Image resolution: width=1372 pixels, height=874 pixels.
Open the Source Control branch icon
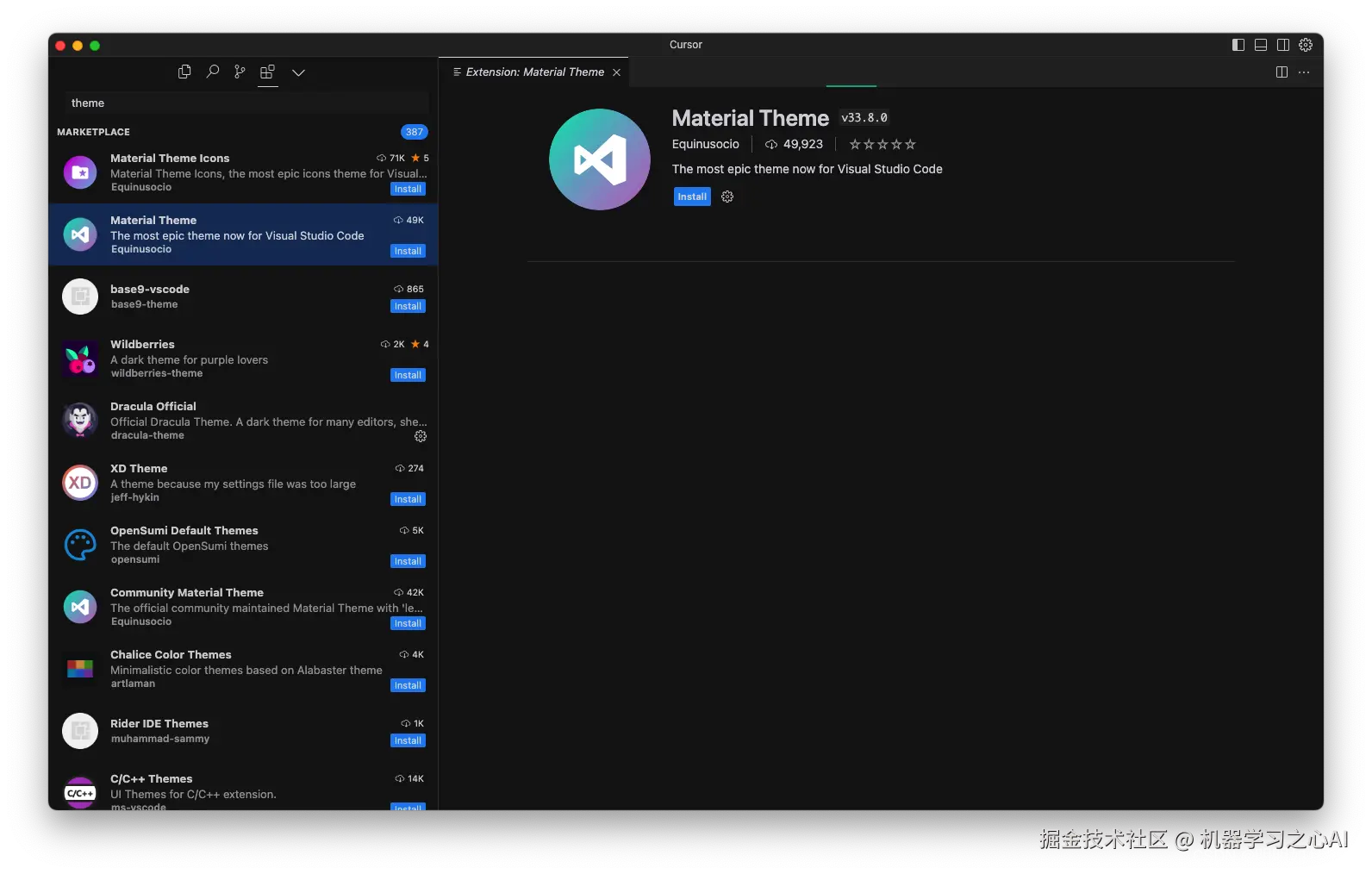point(240,72)
